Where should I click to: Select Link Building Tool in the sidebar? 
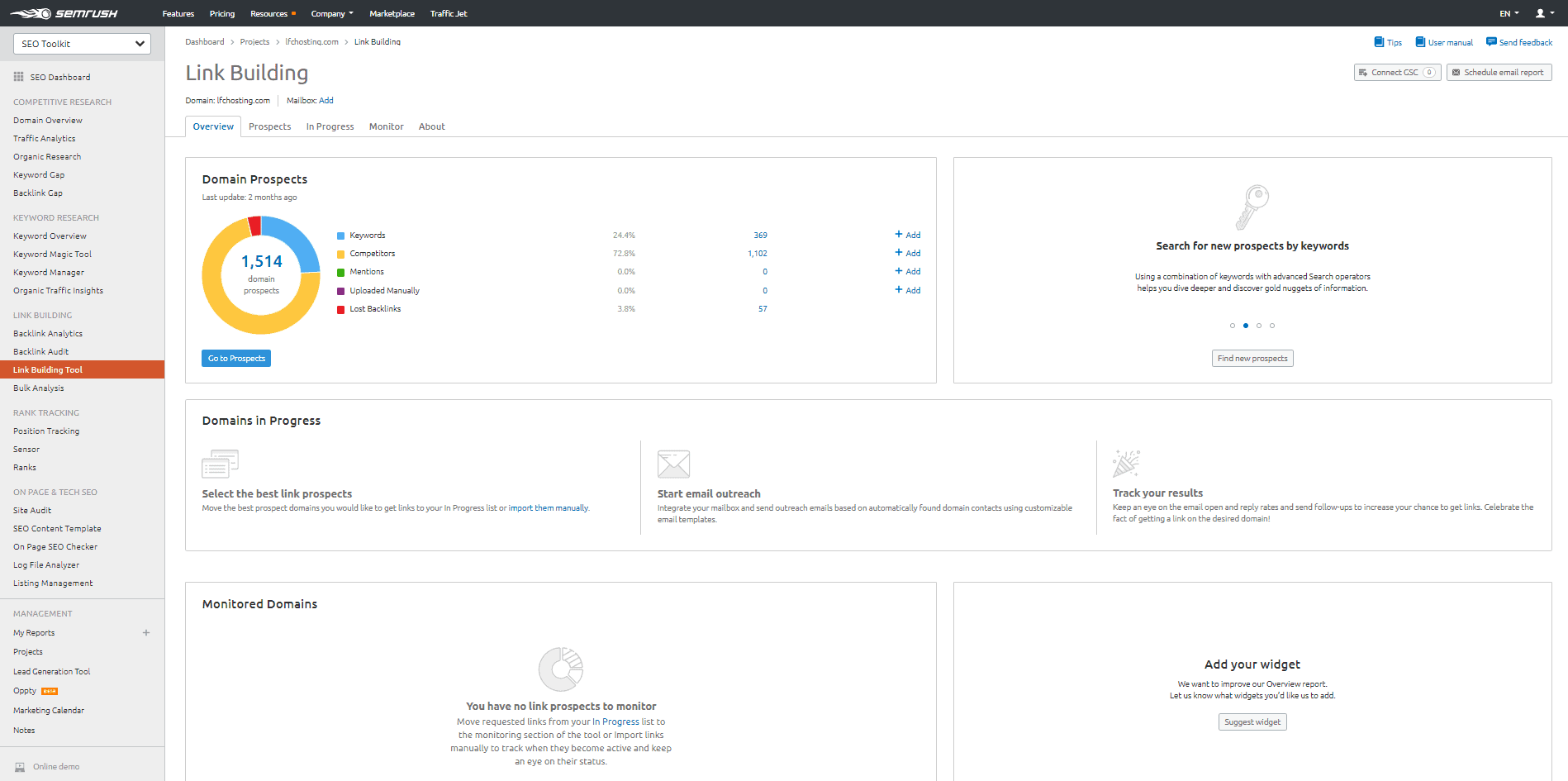82,369
